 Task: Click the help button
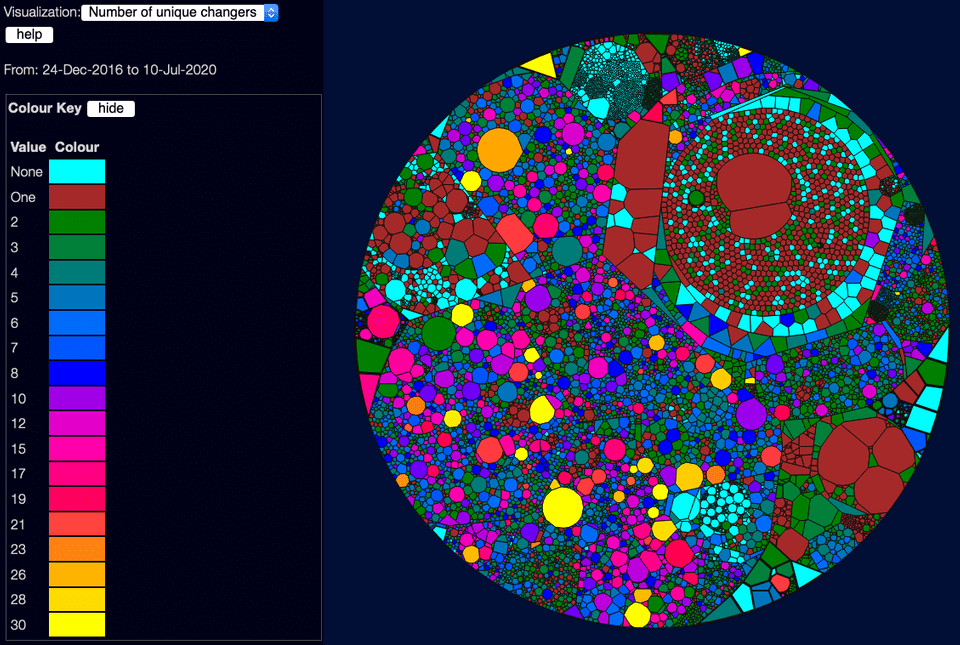(x=29, y=34)
